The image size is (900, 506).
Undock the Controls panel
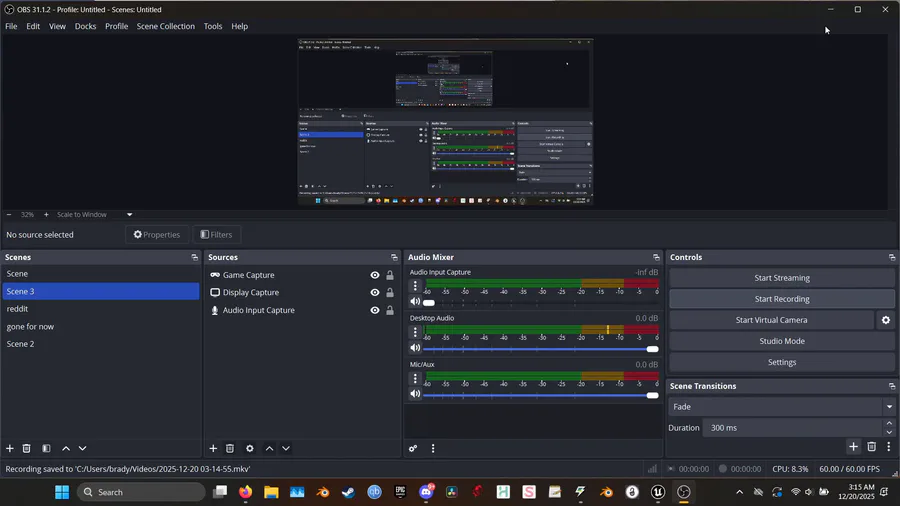point(891,258)
